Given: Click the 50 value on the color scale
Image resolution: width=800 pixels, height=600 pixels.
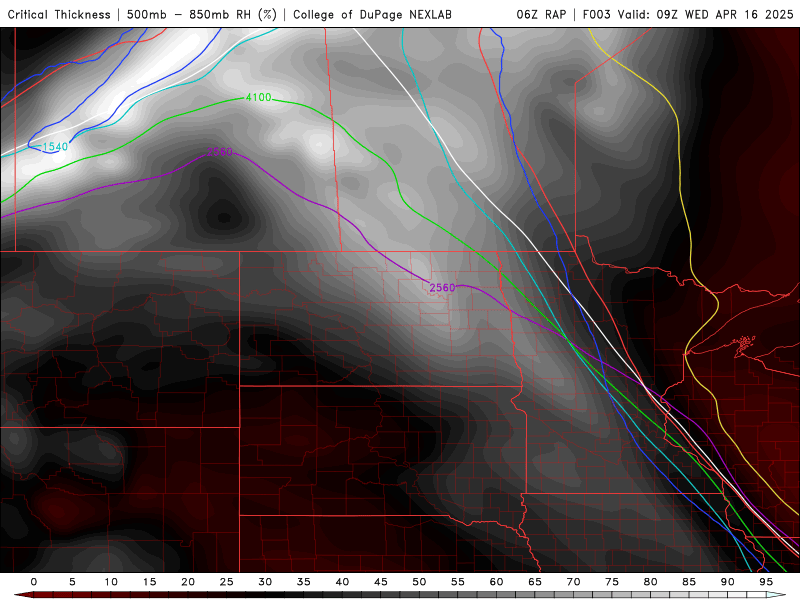Looking at the screenshot, I should tap(419, 582).
